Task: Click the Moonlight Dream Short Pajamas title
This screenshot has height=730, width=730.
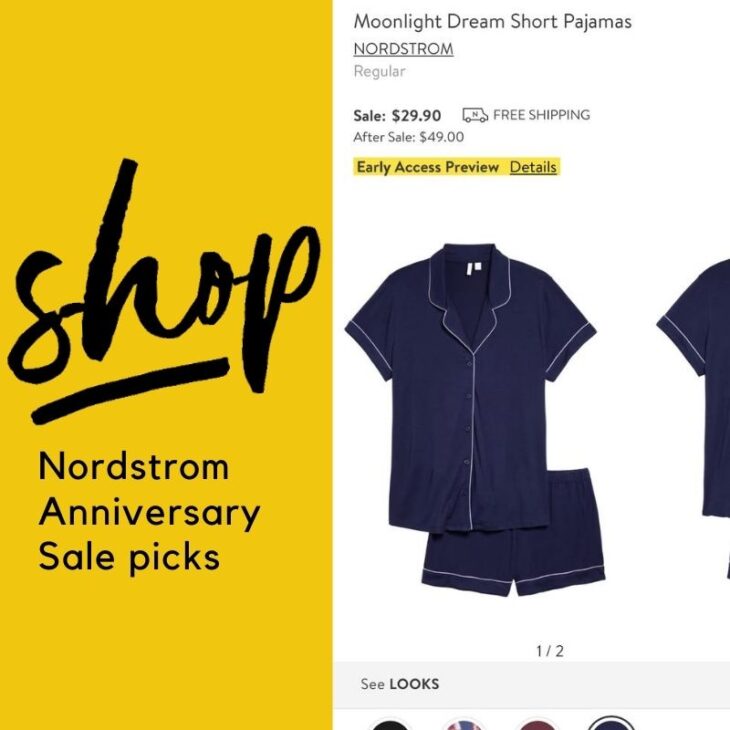Action: click(493, 22)
